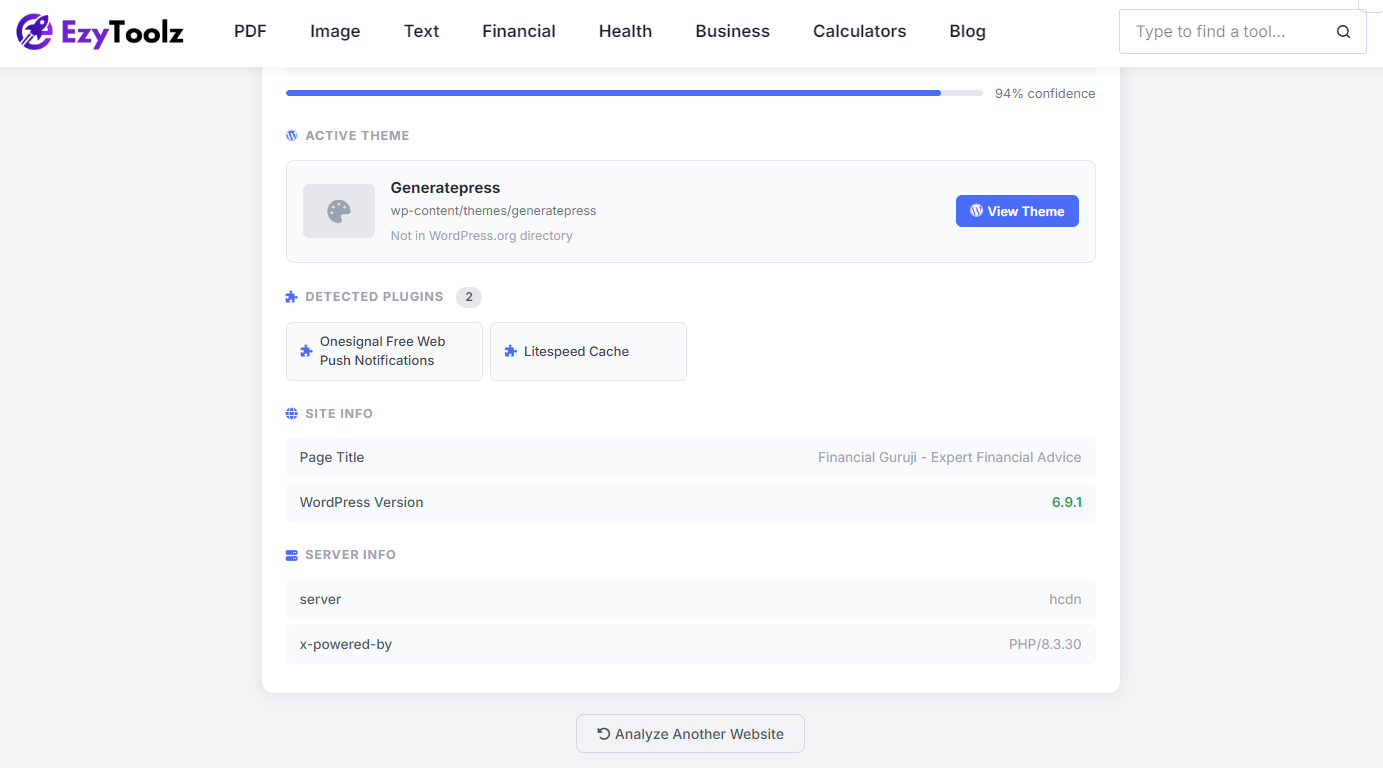Click the server icon next to SERVER INFO
This screenshot has width=1383, height=768.
click(x=290, y=554)
